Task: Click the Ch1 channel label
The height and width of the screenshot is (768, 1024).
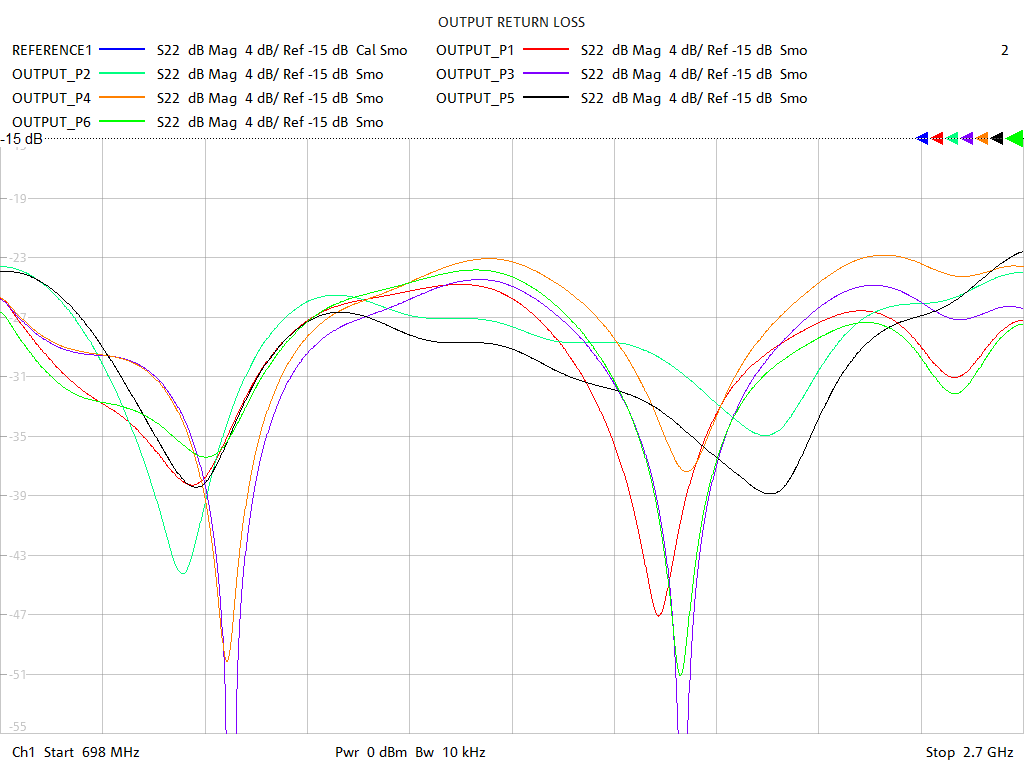Action: [x=23, y=752]
